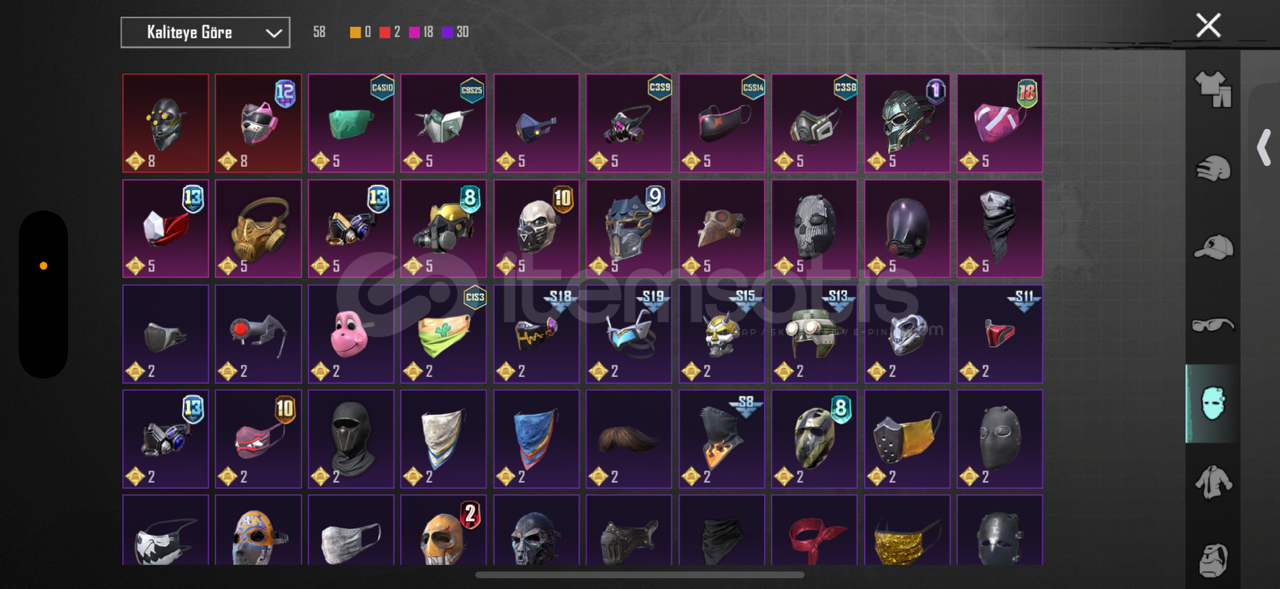The width and height of the screenshot is (1280, 589).
Task: Pick the brown mustache item
Action: (x=629, y=439)
